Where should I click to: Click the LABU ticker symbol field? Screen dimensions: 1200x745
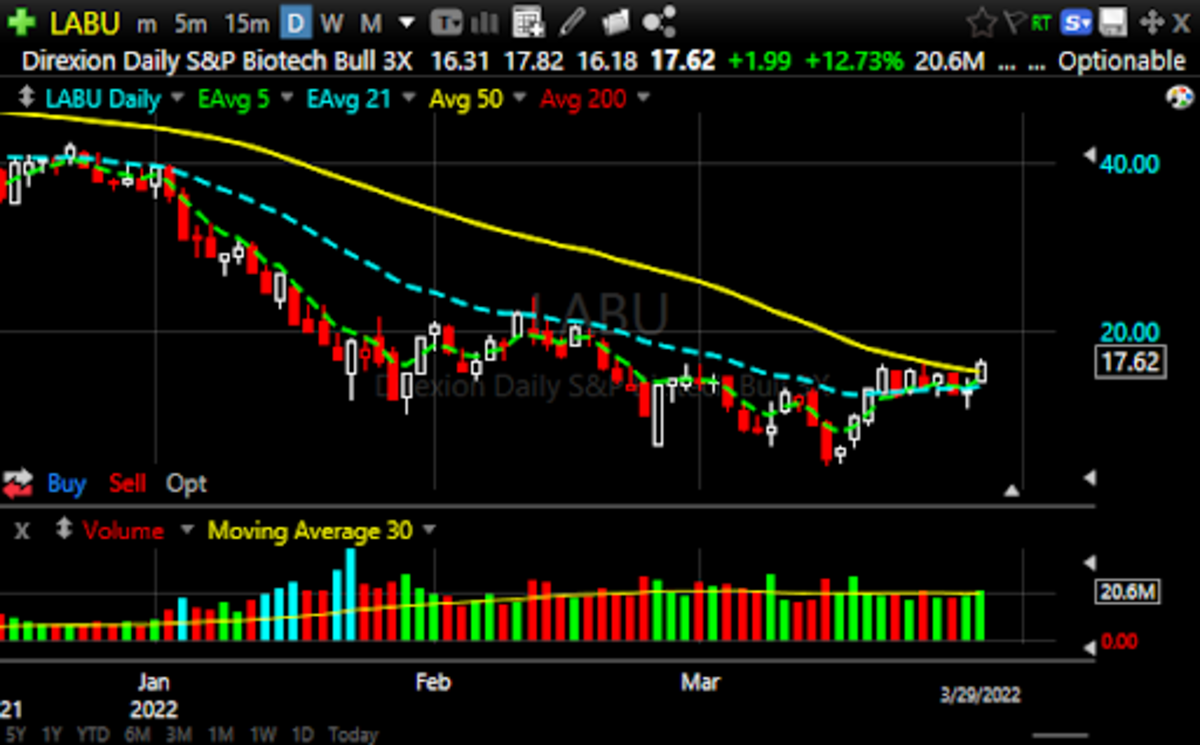coord(84,22)
